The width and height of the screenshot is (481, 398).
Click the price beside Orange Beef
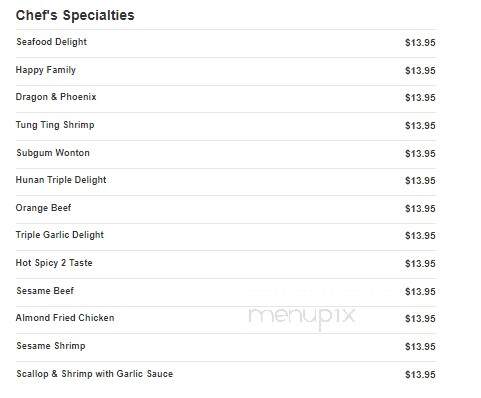(420, 209)
